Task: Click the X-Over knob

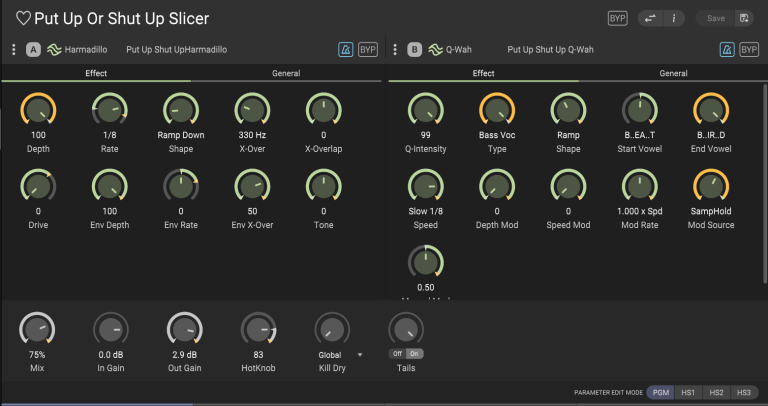Action: pyautogui.click(x=252, y=110)
